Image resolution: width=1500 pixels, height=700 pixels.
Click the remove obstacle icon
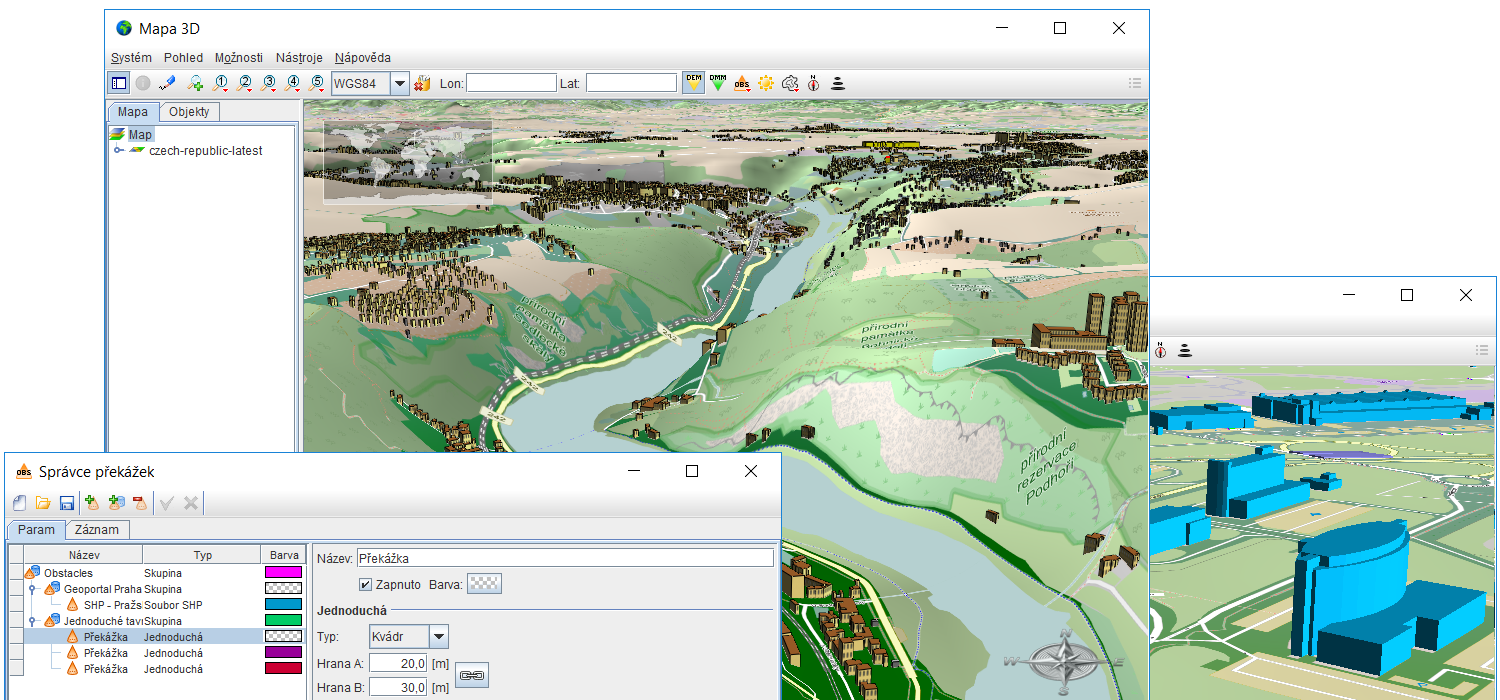click(x=140, y=503)
